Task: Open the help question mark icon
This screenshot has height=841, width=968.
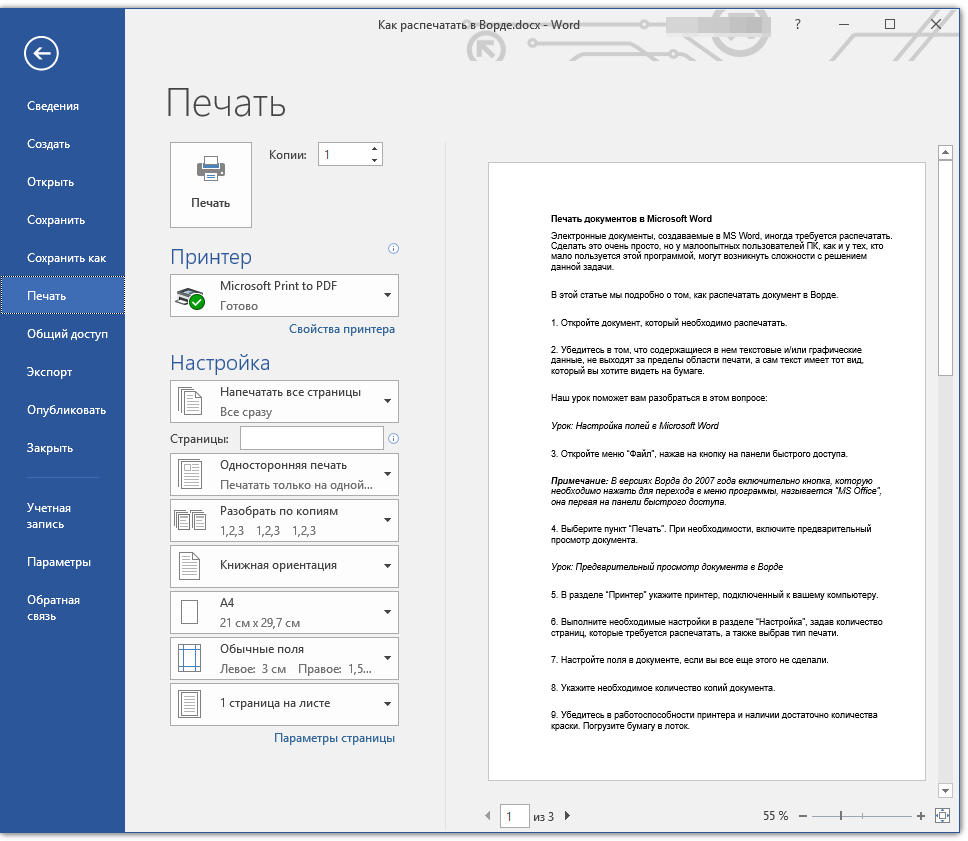Action: [x=798, y=25]
